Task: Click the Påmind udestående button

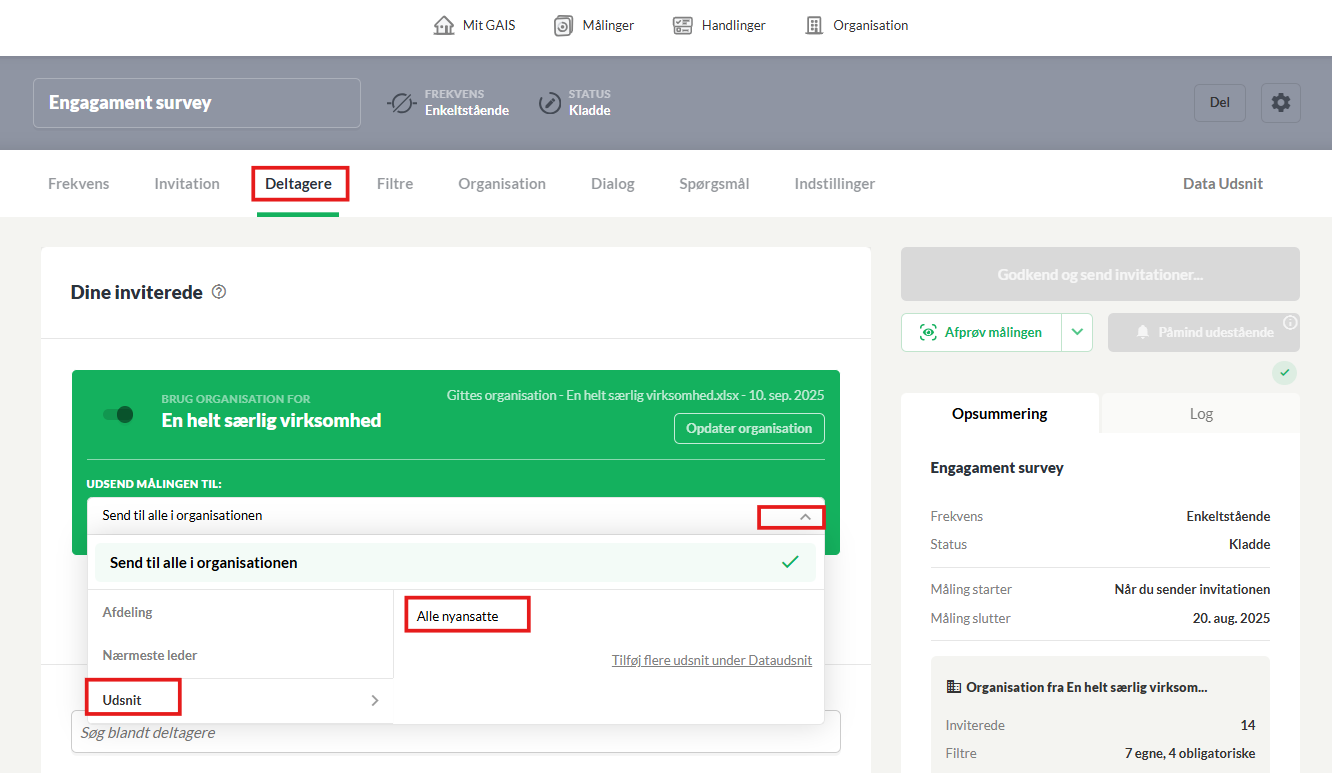Action: (1204, 332)
